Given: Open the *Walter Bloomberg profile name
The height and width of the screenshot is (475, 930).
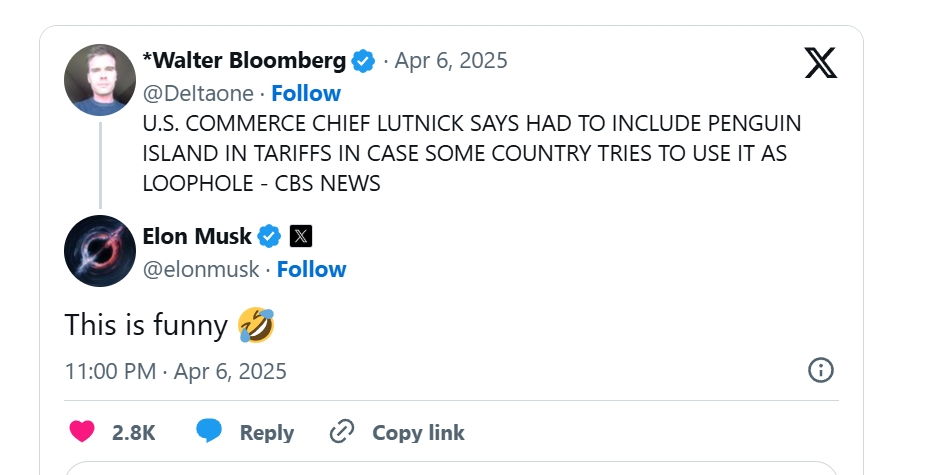Looking at the screenshot, I should click(x=244, y=61).
